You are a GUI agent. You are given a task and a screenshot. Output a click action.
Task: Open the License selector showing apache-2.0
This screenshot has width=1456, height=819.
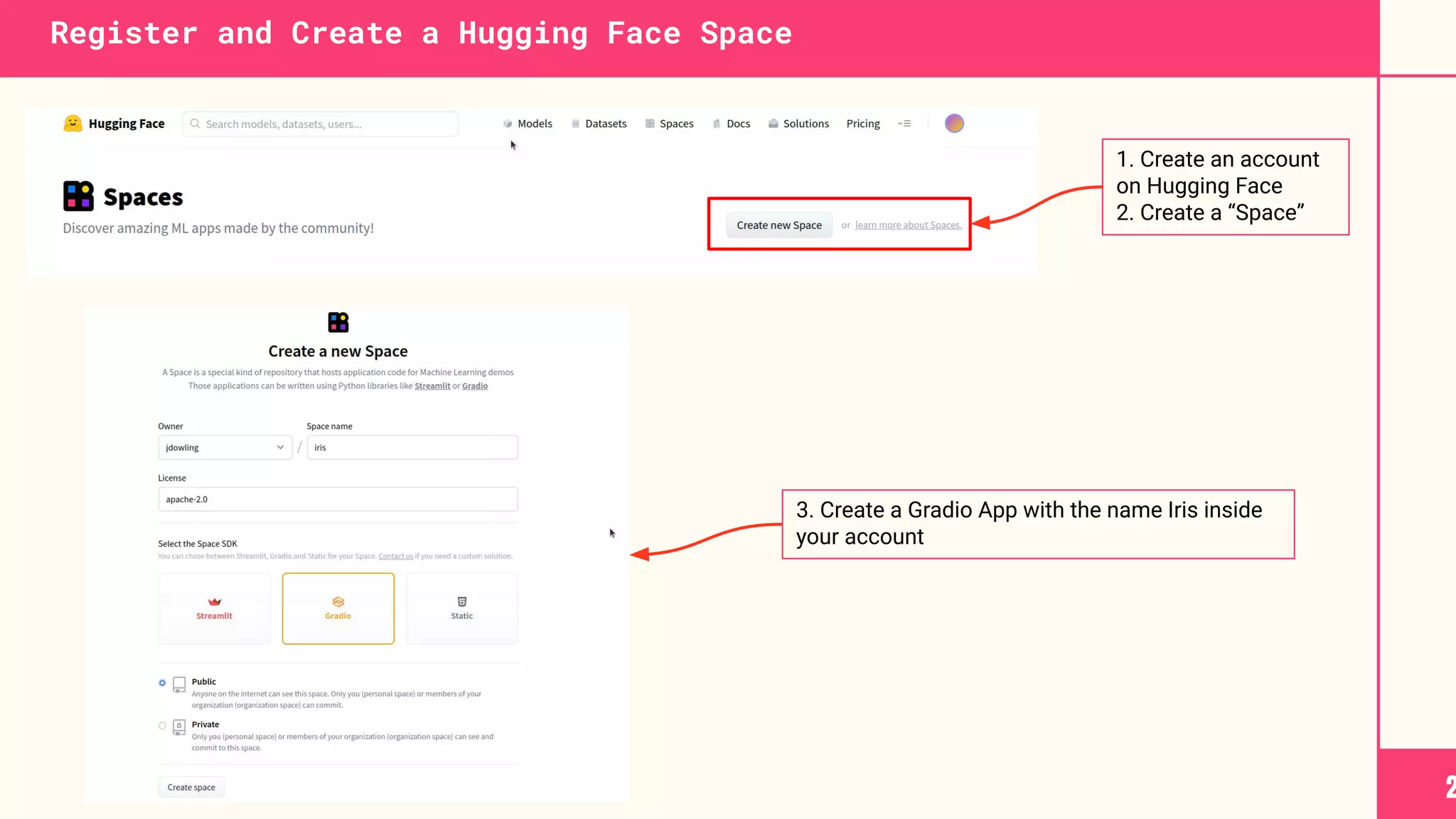338,499
